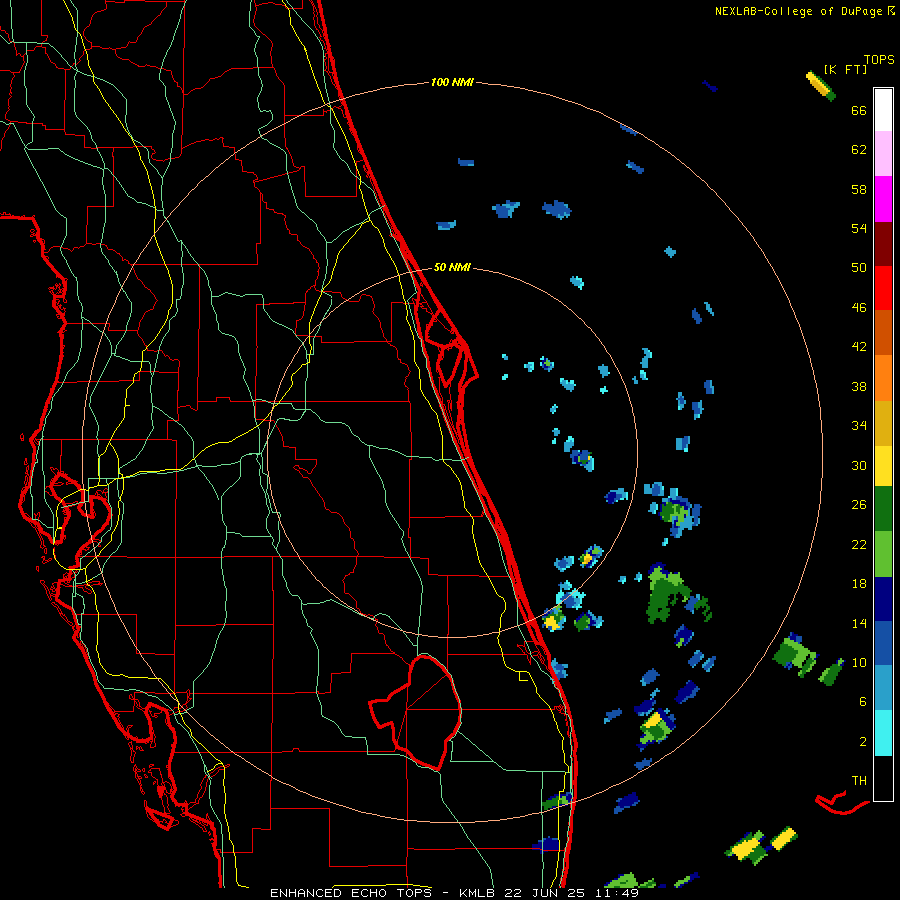Click the NEXLAB-College of DuPage title text

(804, 11)
